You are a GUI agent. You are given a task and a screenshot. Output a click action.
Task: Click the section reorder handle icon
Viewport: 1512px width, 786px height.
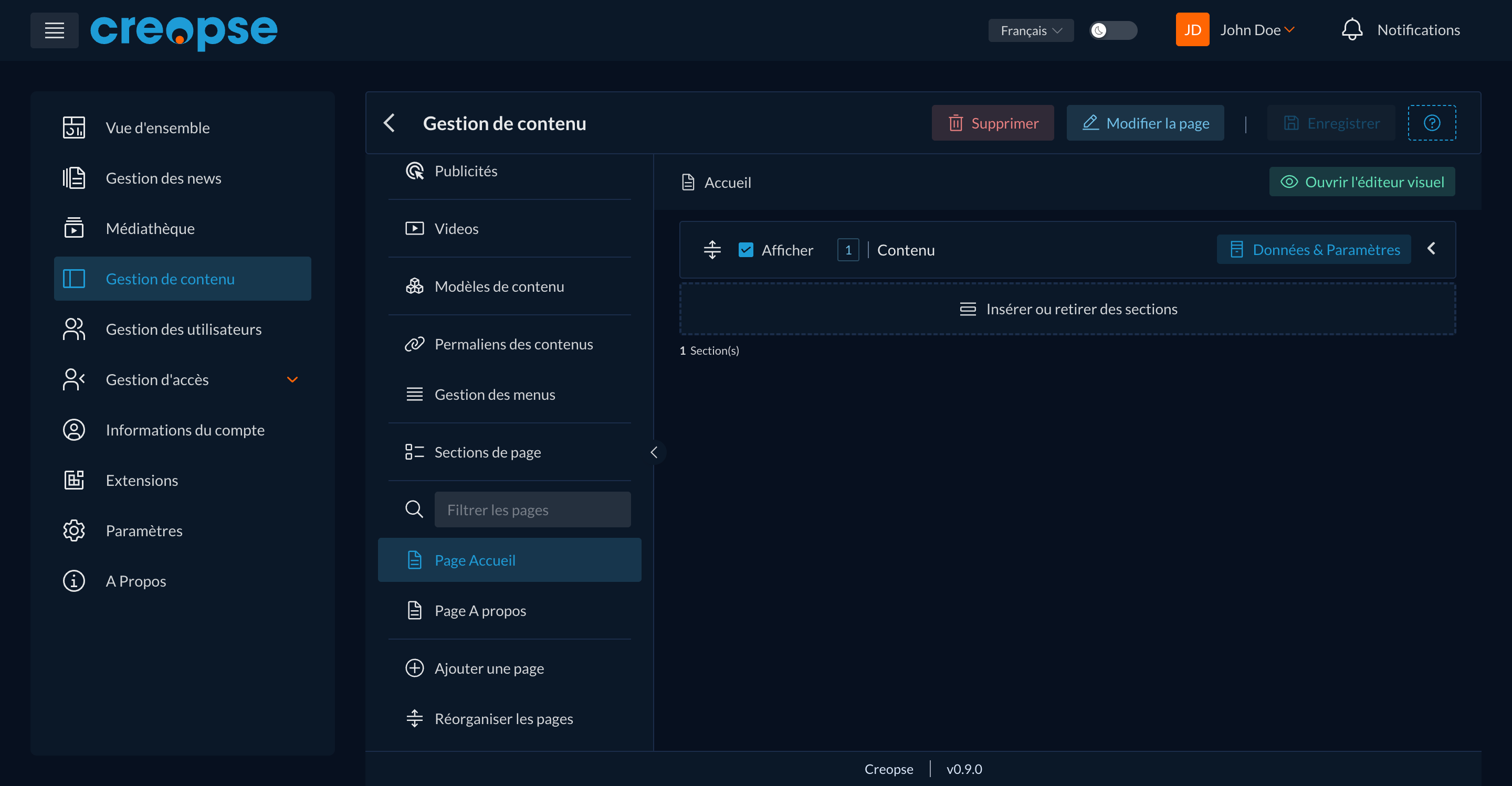tap(712, 250)
